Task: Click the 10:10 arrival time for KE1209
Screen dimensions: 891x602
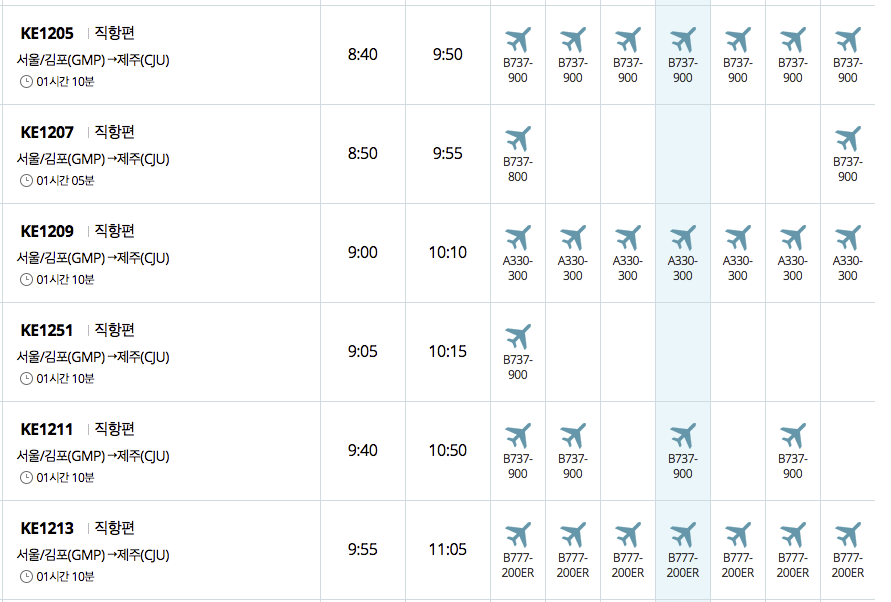Action: point(448,252)
